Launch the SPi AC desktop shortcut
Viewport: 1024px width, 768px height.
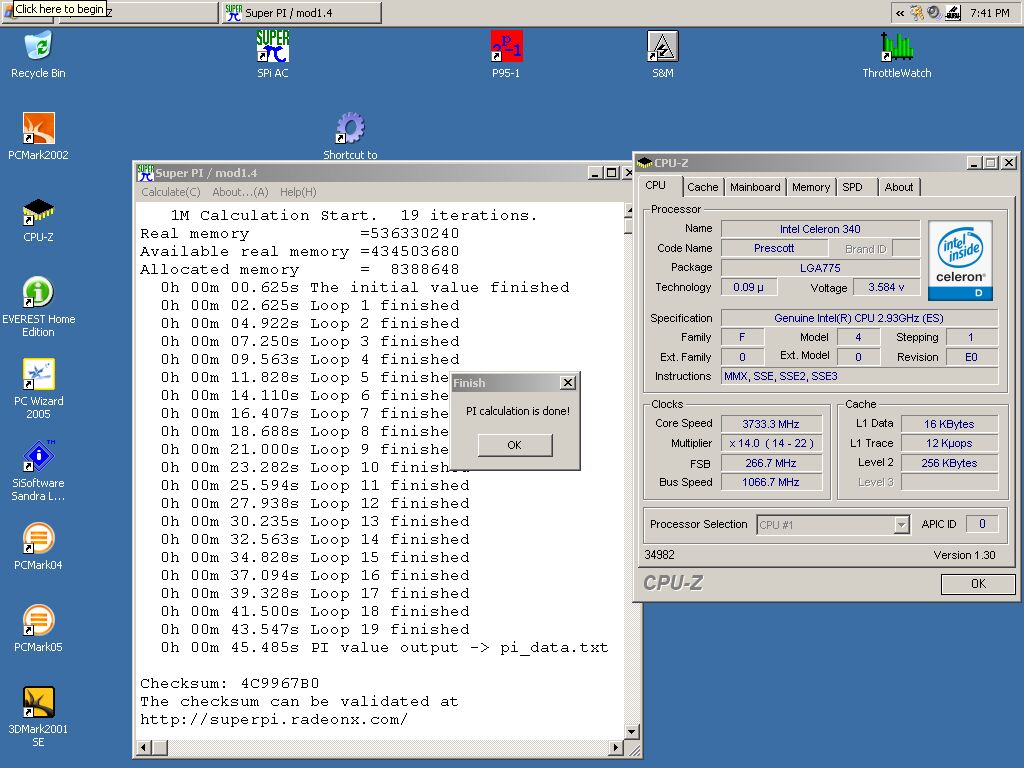pyautogui.click(x=272, y=47)
